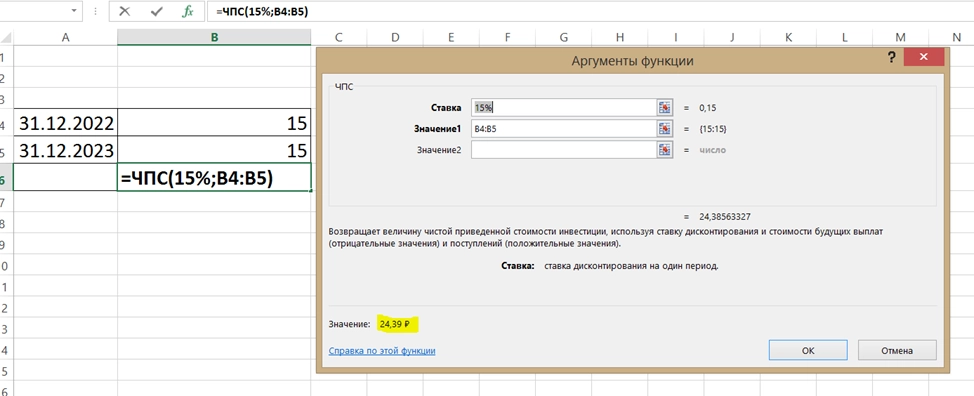Click the Ставка argument label
Viewport: 974px width, 396px height.
coord(446,107)
